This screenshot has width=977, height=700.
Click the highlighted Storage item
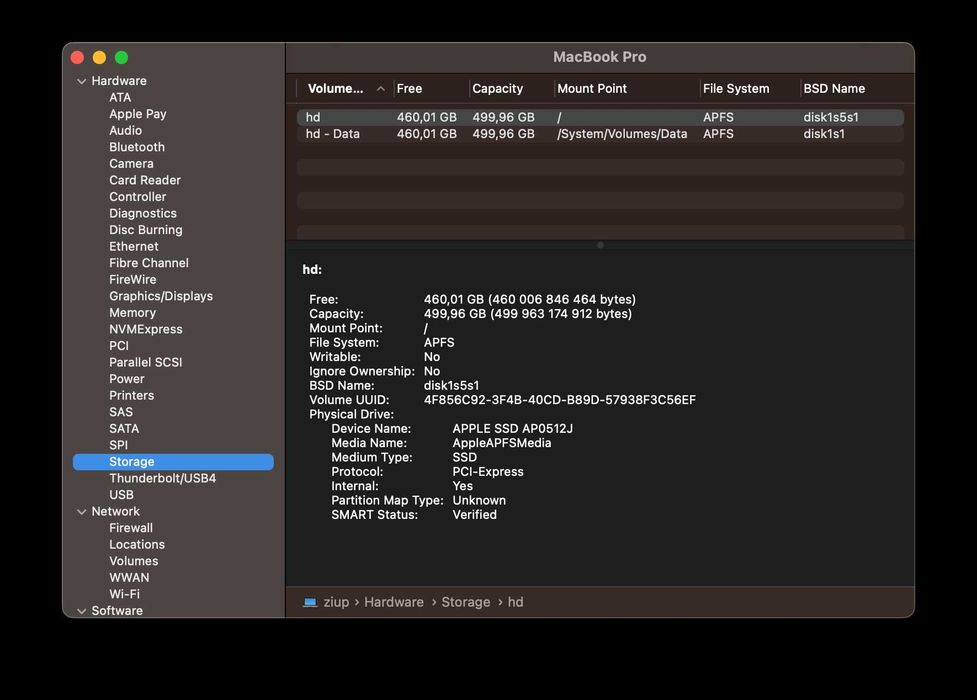pos(173,462)
